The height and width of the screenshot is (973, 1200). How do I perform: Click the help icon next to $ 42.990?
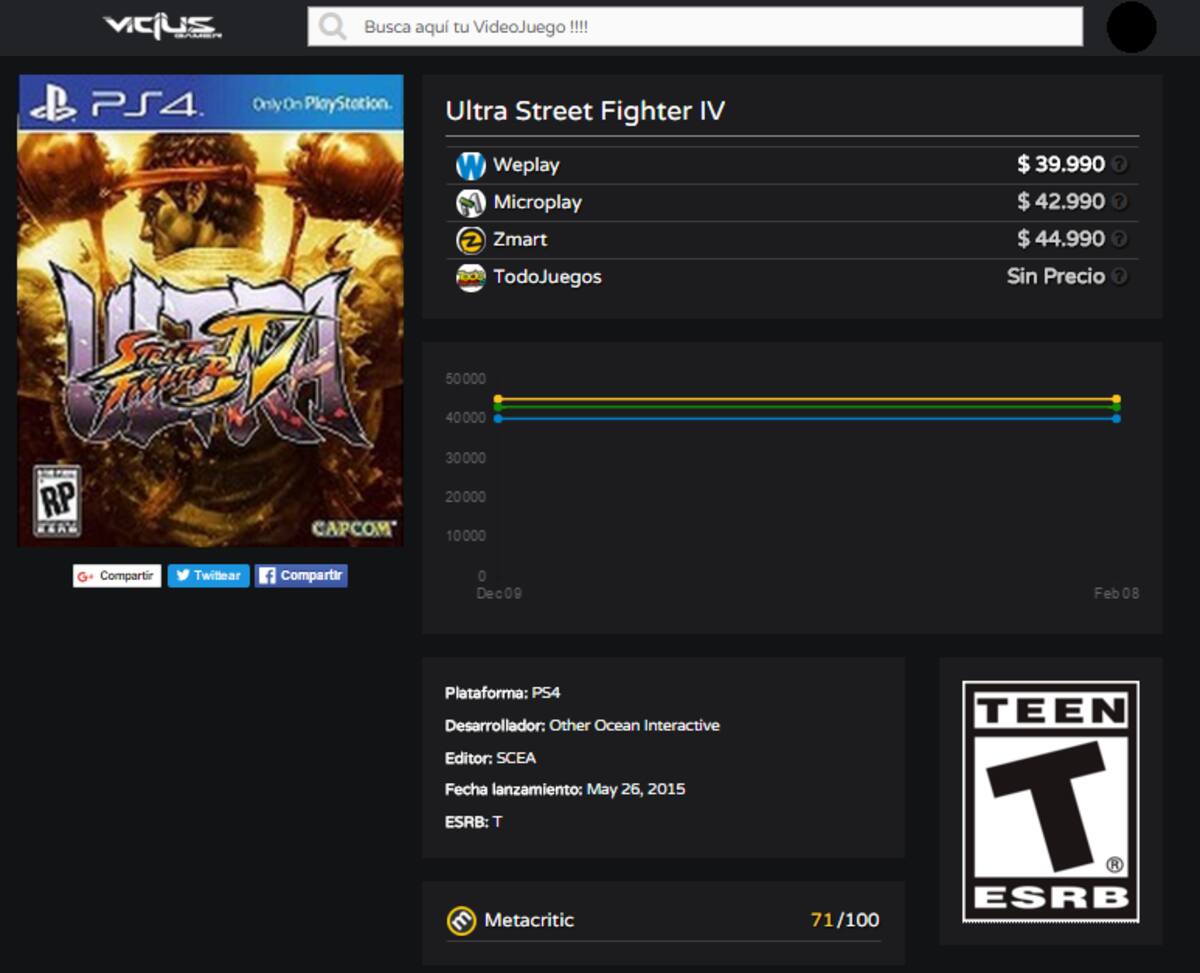coord(1119,202)
